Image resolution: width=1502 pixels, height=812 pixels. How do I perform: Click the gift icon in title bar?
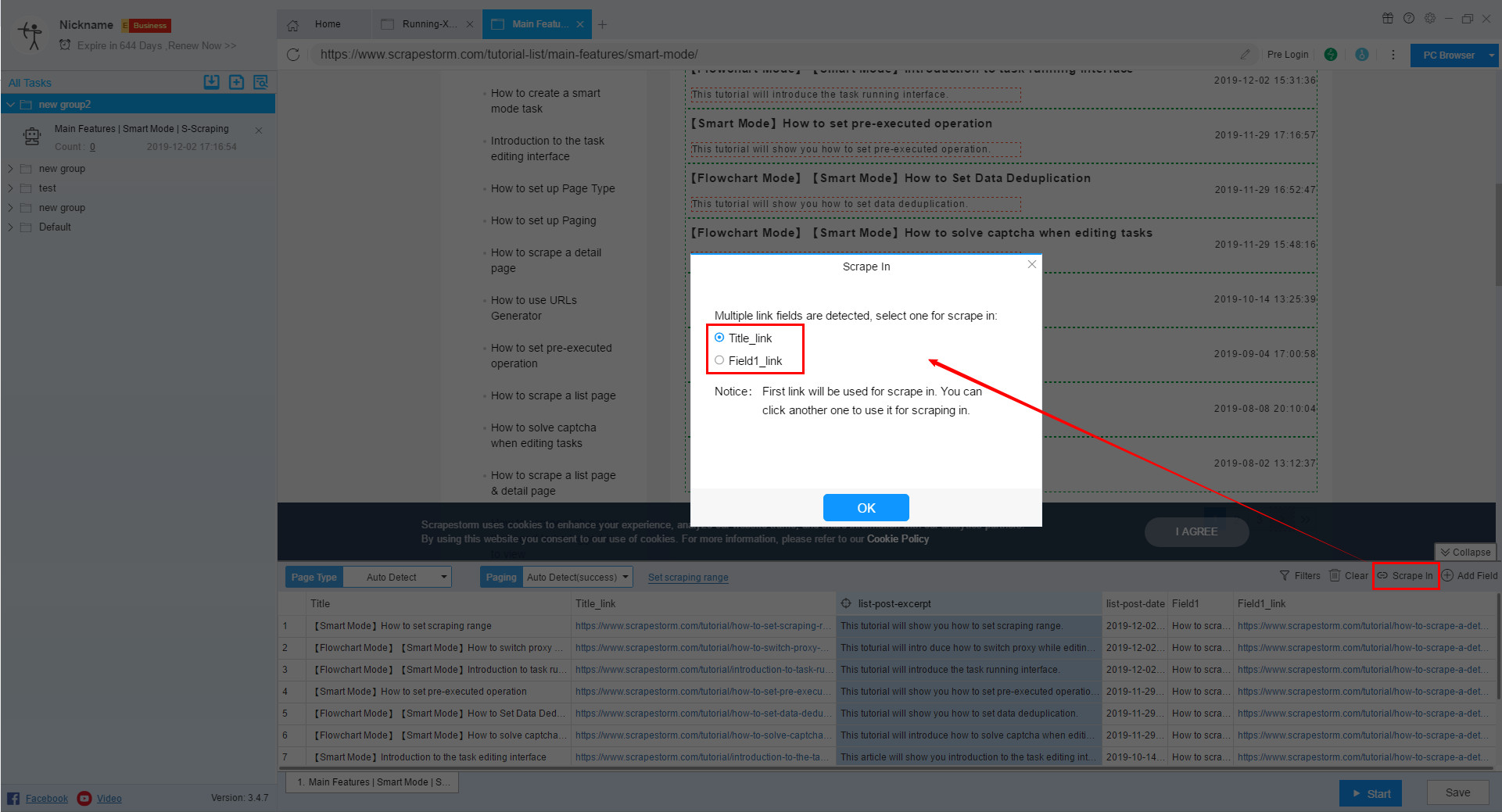tap(1388, 18)
